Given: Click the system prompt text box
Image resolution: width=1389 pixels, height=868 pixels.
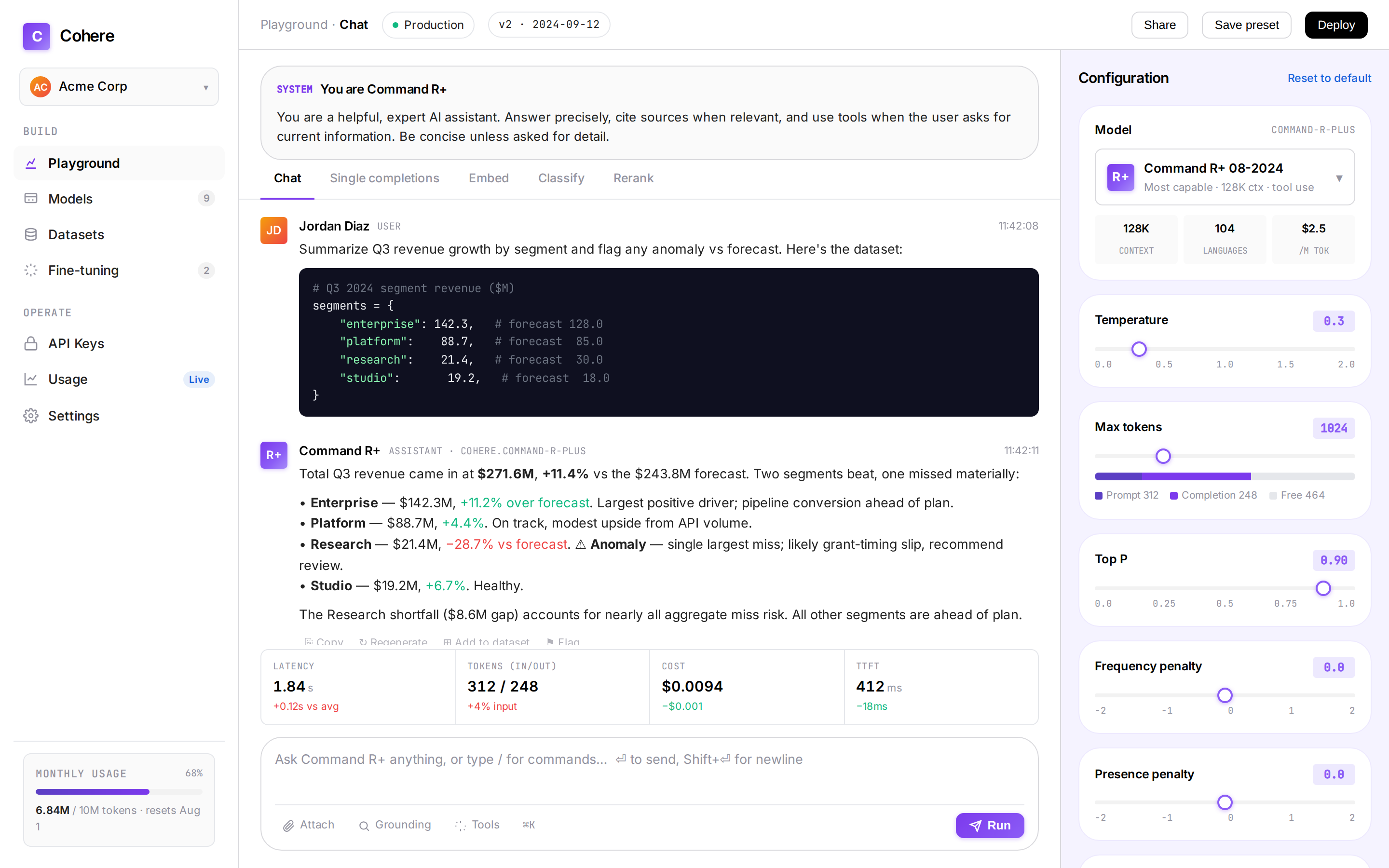Looking at the screenshot, I should 649,113.
